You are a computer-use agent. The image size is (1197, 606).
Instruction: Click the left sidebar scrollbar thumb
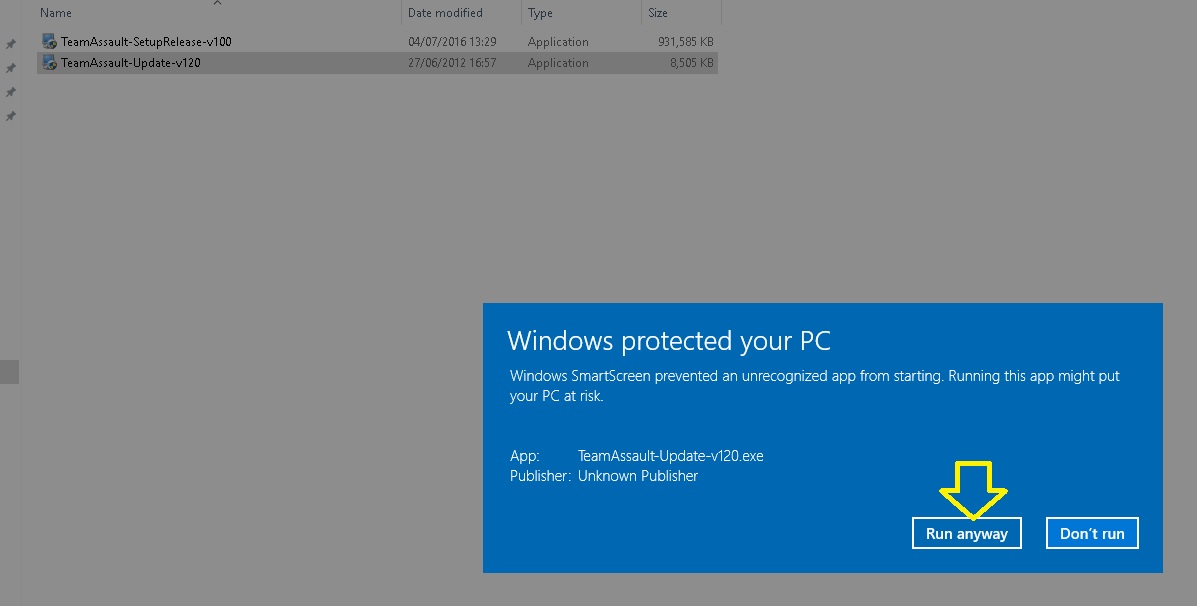pyautogui.click(x=9, y=372)
